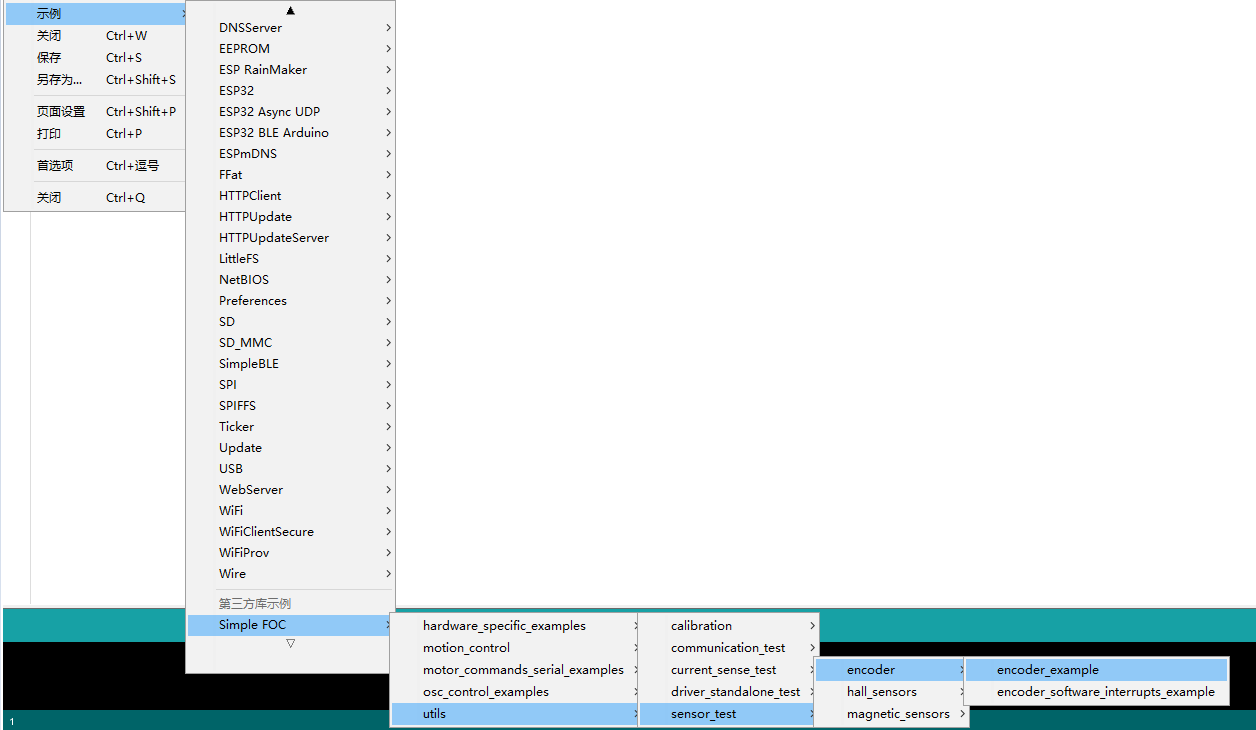Click the up scroll arrow in examples list
This screenshot has width=1256, height=730.
pos(290,9)
